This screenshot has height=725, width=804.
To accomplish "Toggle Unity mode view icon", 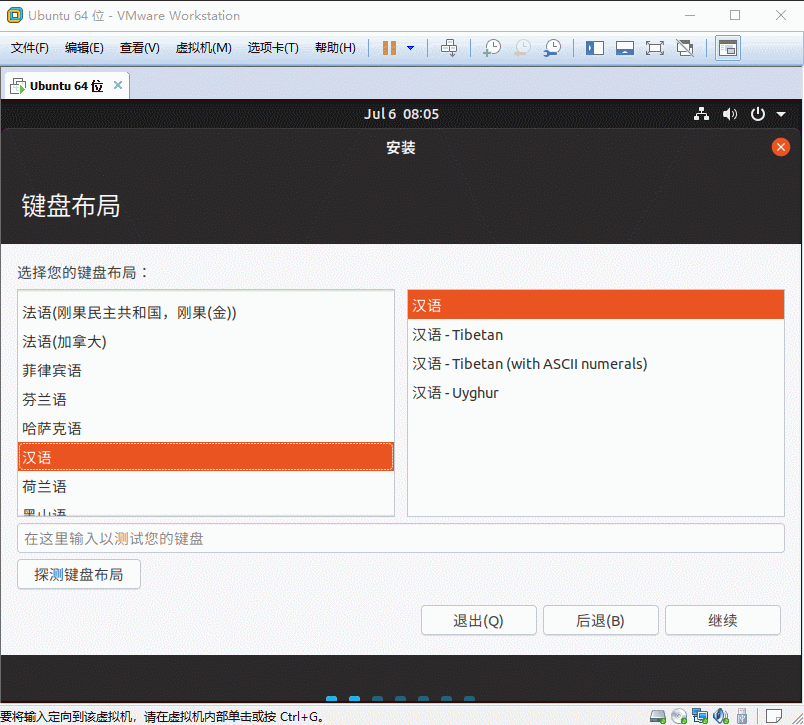I will 685,48.
